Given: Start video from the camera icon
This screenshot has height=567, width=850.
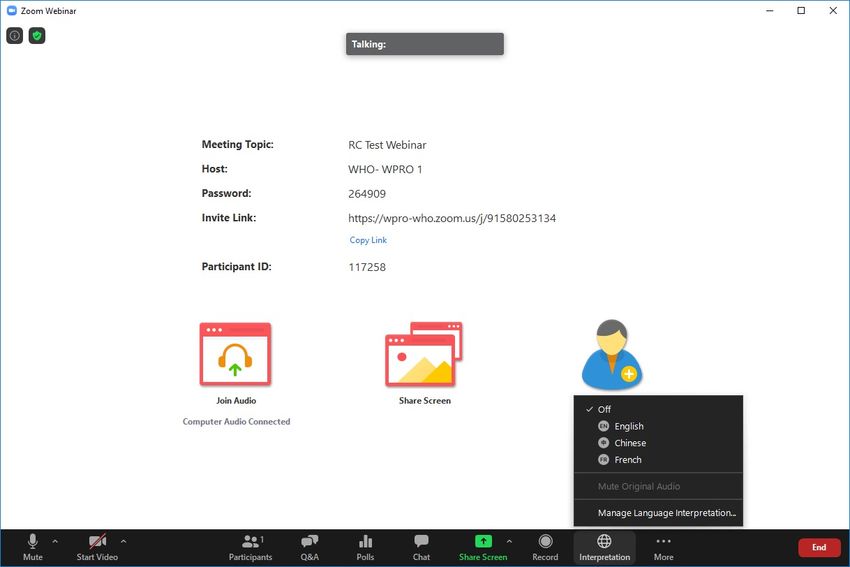Looking at the screenshot, I should pos(97,547).
